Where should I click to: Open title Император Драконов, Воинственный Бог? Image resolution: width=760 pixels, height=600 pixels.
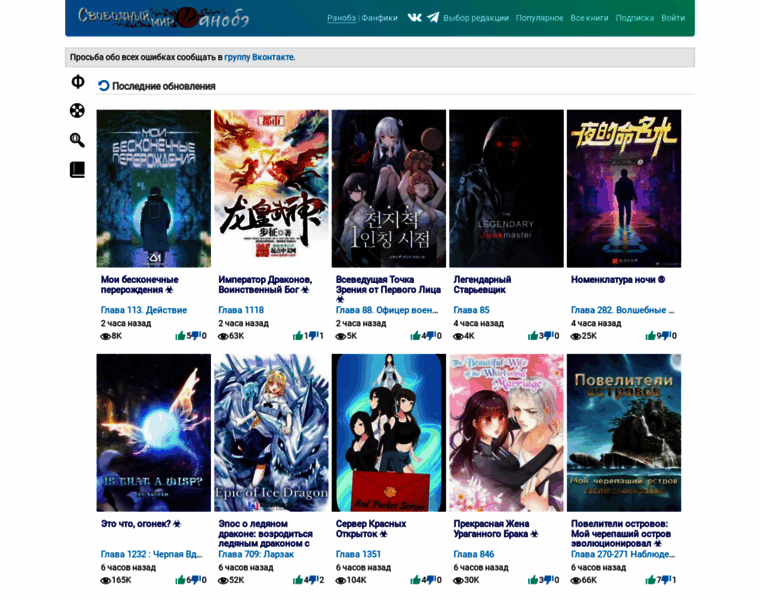click(x=265, y=284)
